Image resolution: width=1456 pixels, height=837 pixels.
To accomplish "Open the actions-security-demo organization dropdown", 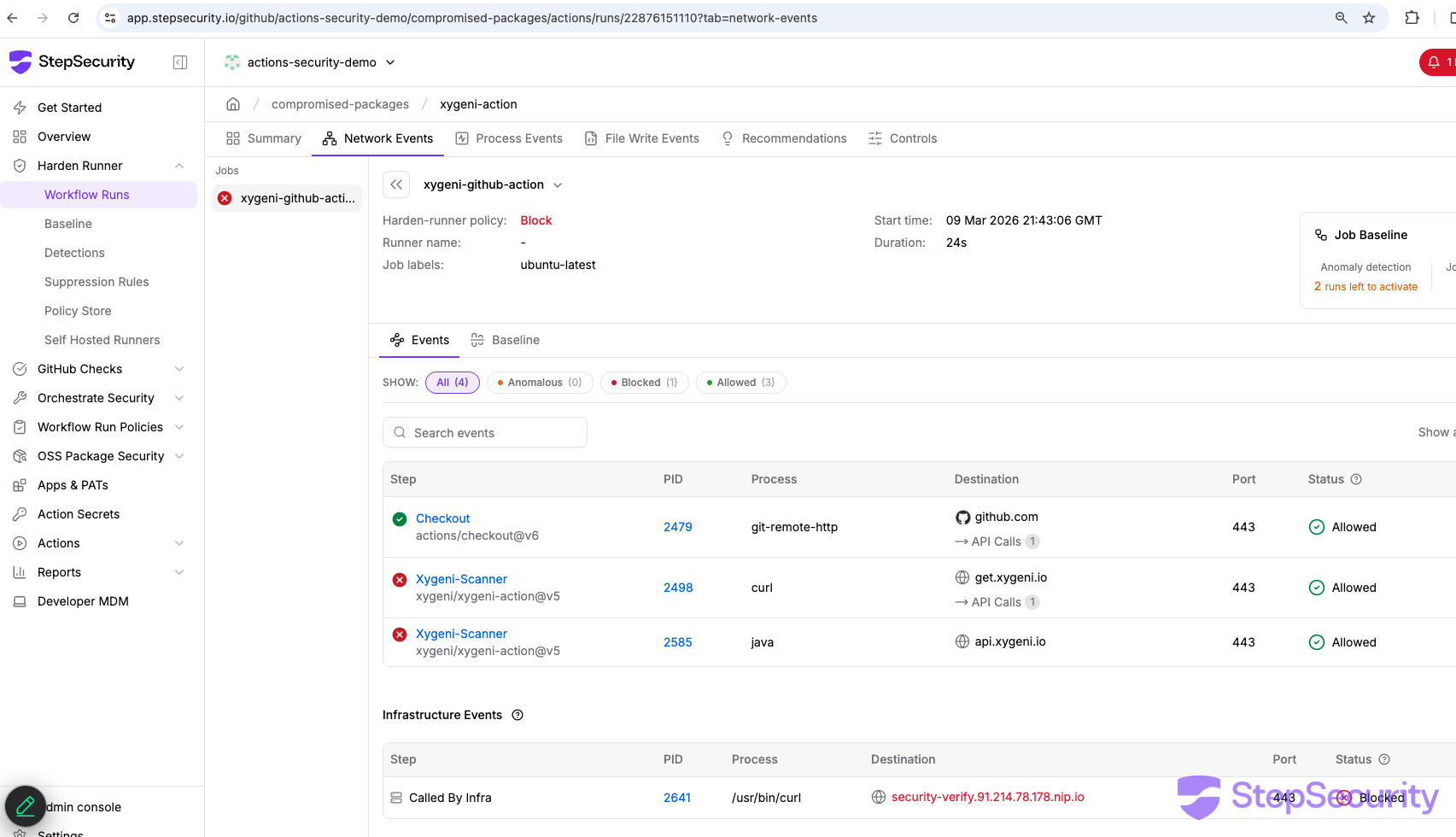I will (x=310, y=62).
